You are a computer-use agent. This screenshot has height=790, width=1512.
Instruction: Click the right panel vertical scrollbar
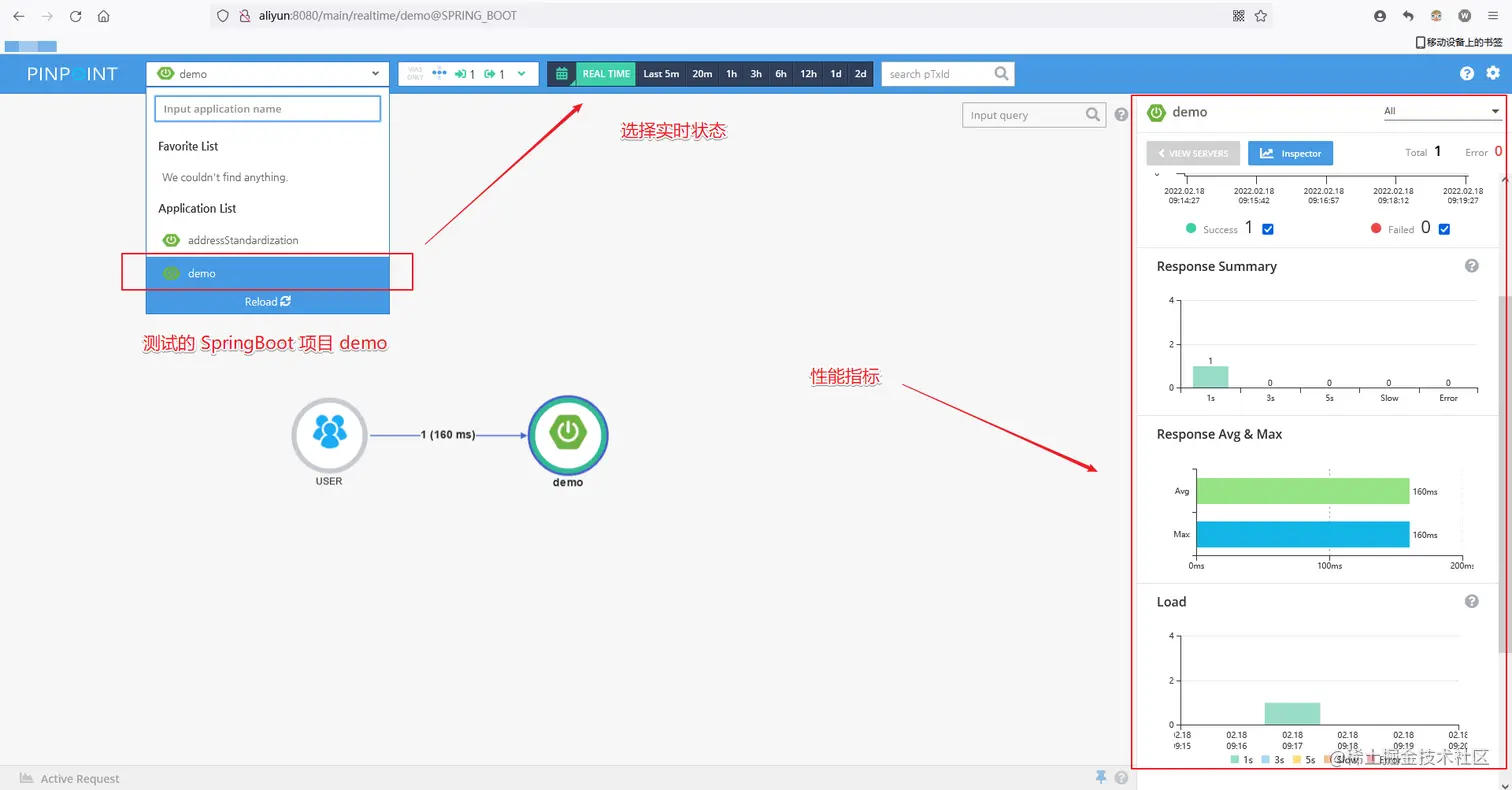point(1504,473)
